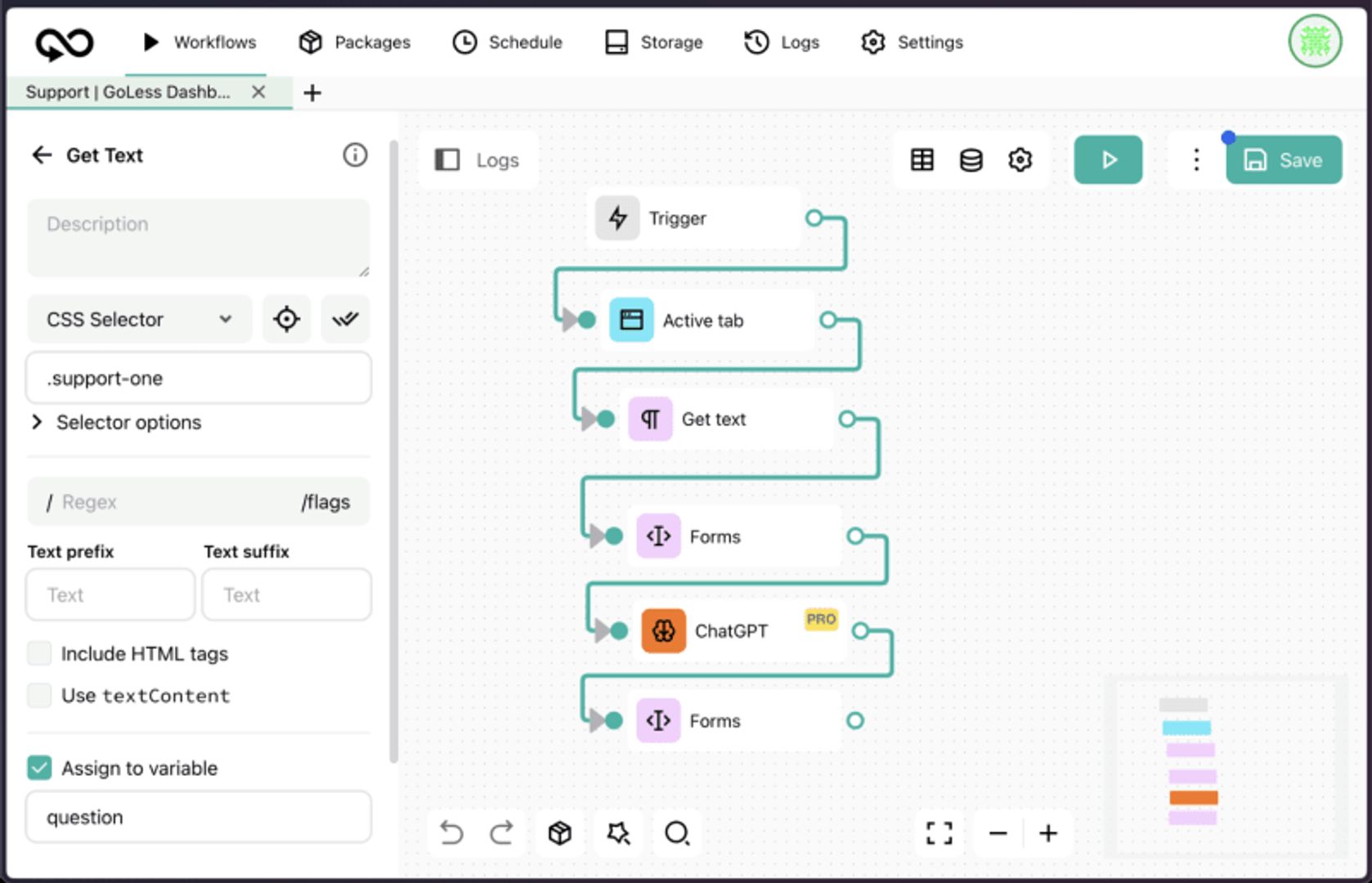Select the ChatGPT block icon
The image size is (1372, 883).
(663, 630)
